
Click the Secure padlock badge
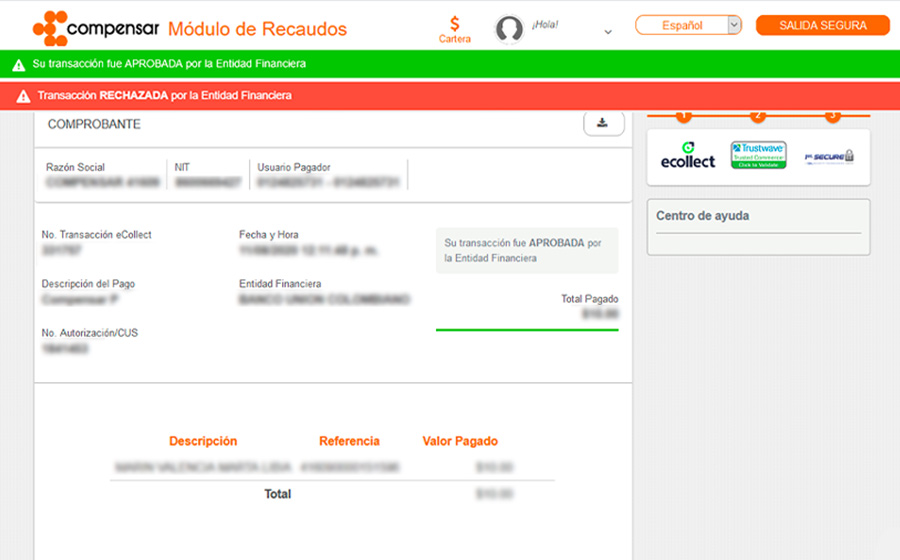pos(829,156)
